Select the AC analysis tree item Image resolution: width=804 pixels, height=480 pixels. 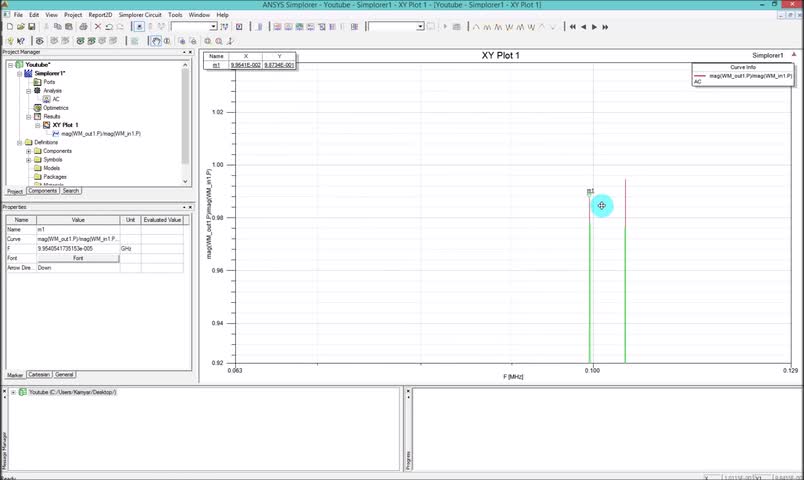click(x=56, y=99)
